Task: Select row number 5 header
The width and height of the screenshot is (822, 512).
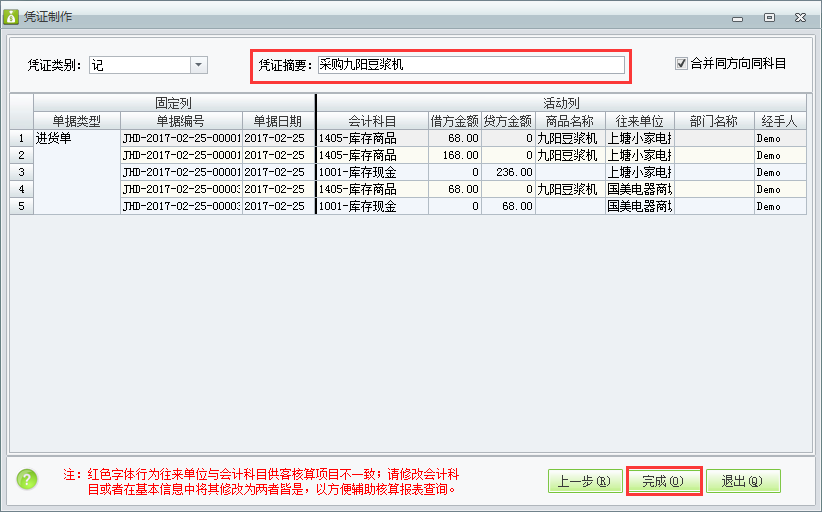Action: tap(21, 206)
